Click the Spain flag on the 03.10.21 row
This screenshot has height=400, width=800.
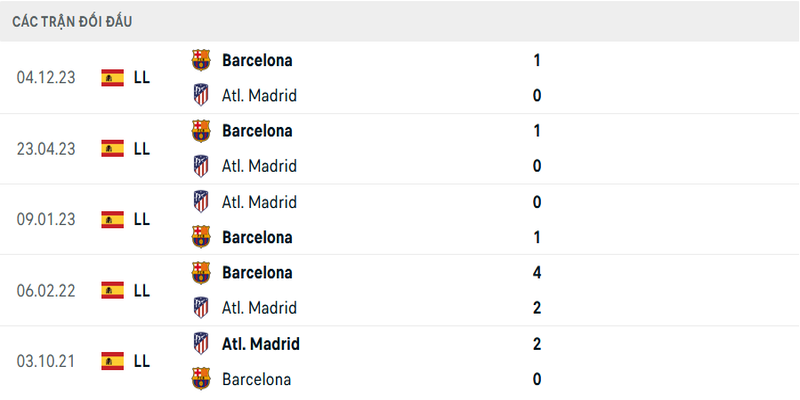[112, 361]
